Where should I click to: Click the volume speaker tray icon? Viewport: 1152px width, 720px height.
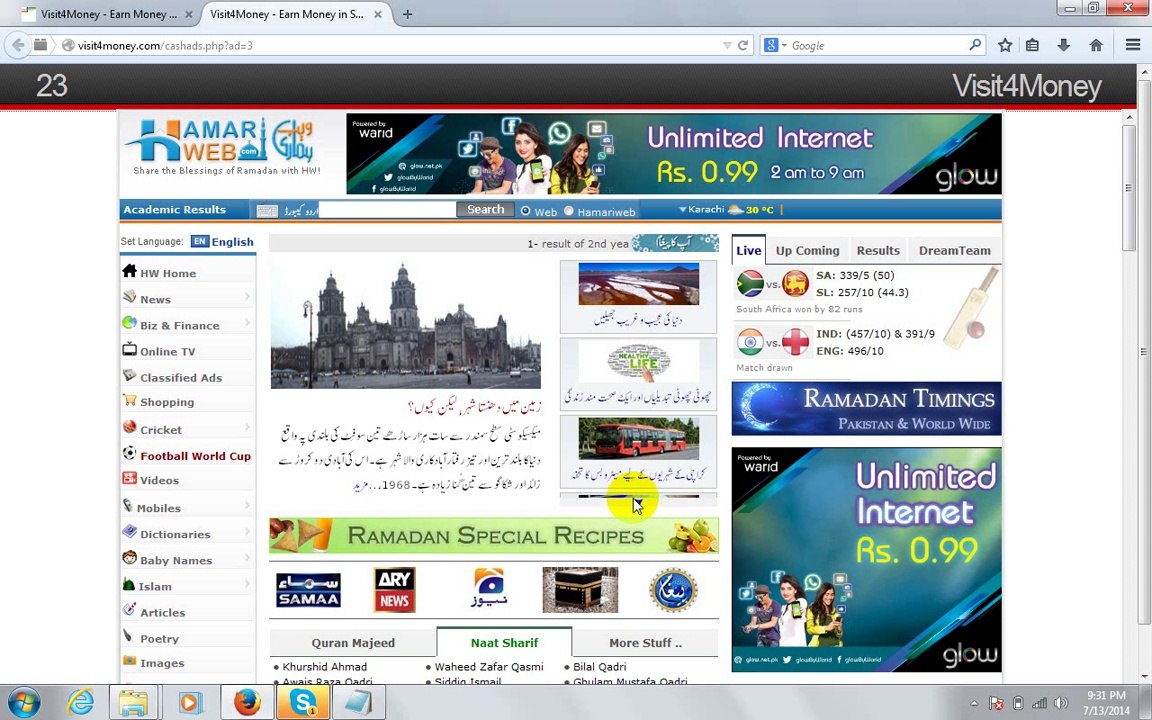1060,703
